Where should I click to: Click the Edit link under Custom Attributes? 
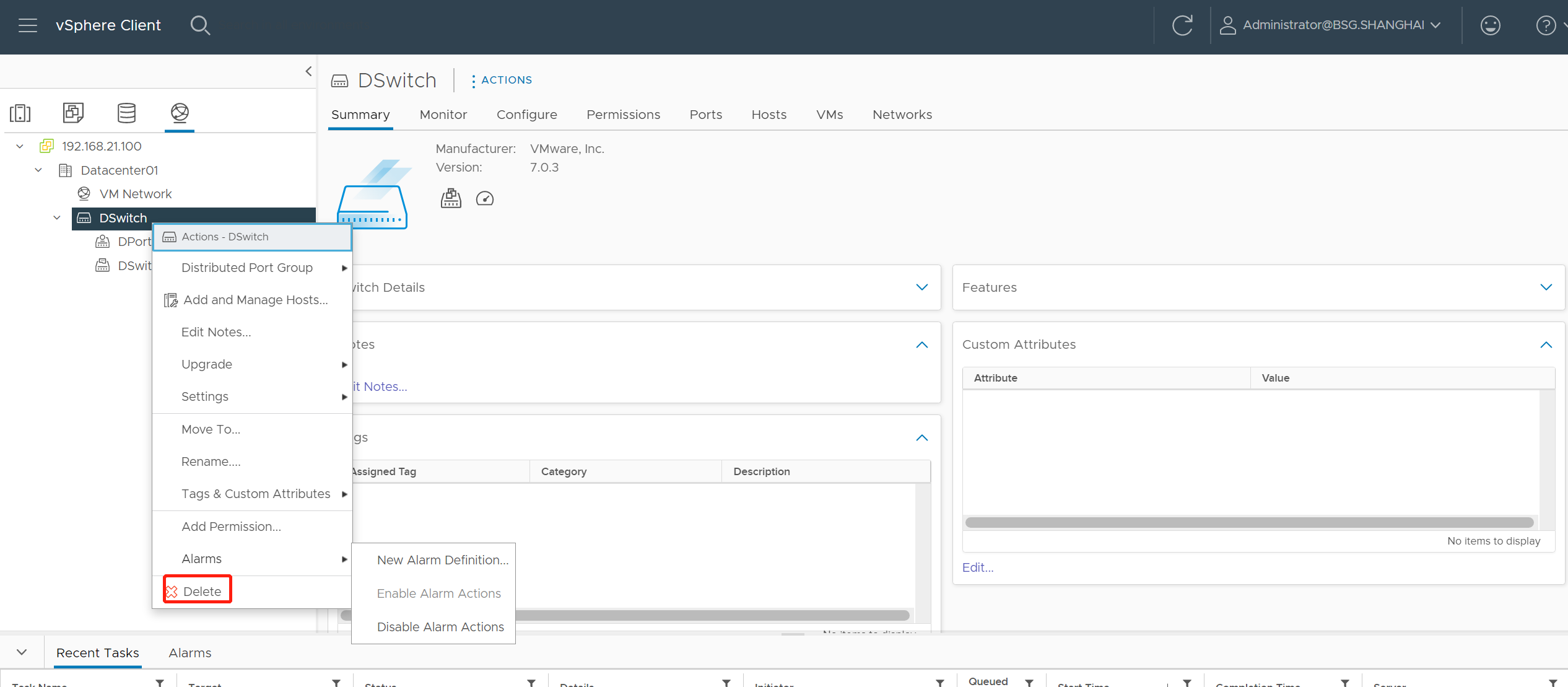977,567
